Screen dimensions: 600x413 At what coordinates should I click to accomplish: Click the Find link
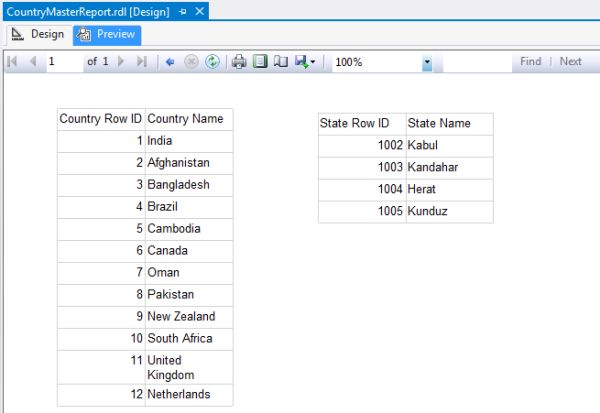530,61
